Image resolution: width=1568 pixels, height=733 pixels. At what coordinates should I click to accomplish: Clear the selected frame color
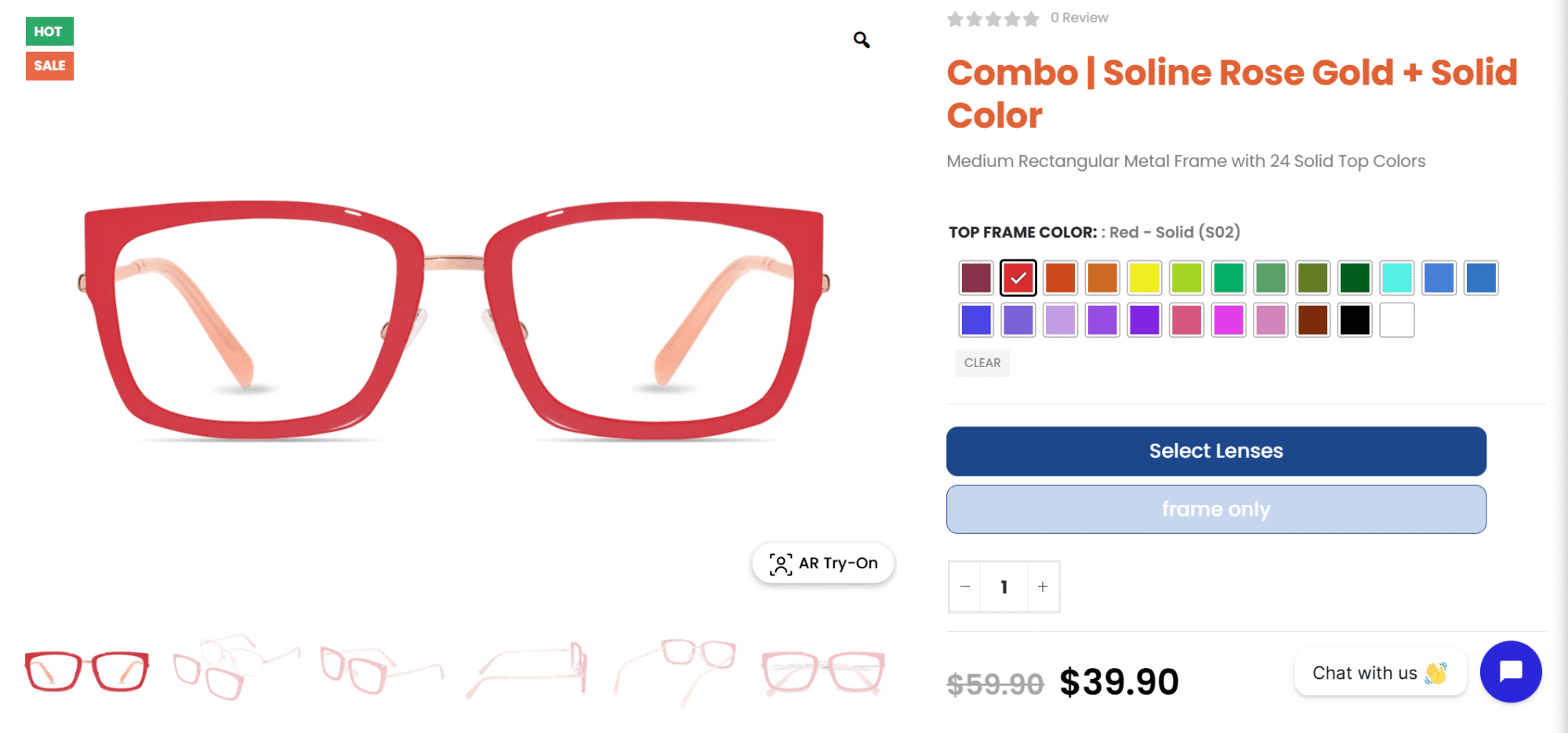click(x=982, y=363)
